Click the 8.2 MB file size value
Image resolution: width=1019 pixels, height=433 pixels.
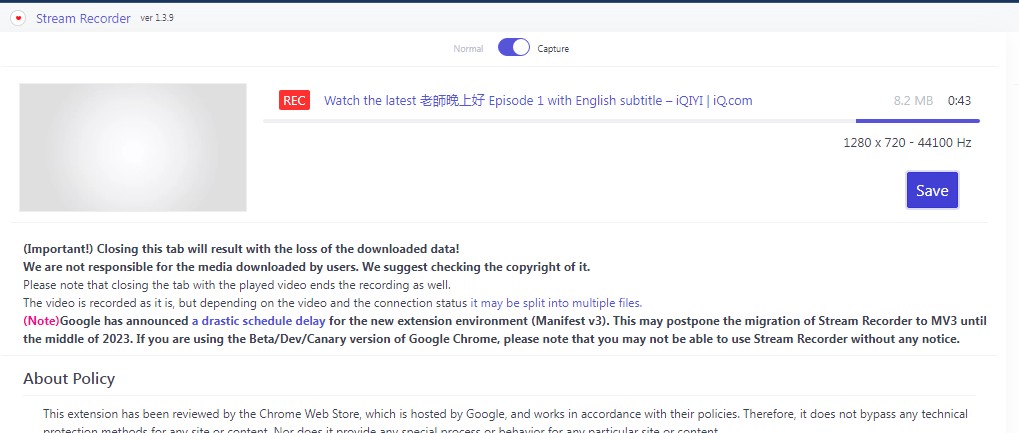pyautogui.click(x=913, y=101)
